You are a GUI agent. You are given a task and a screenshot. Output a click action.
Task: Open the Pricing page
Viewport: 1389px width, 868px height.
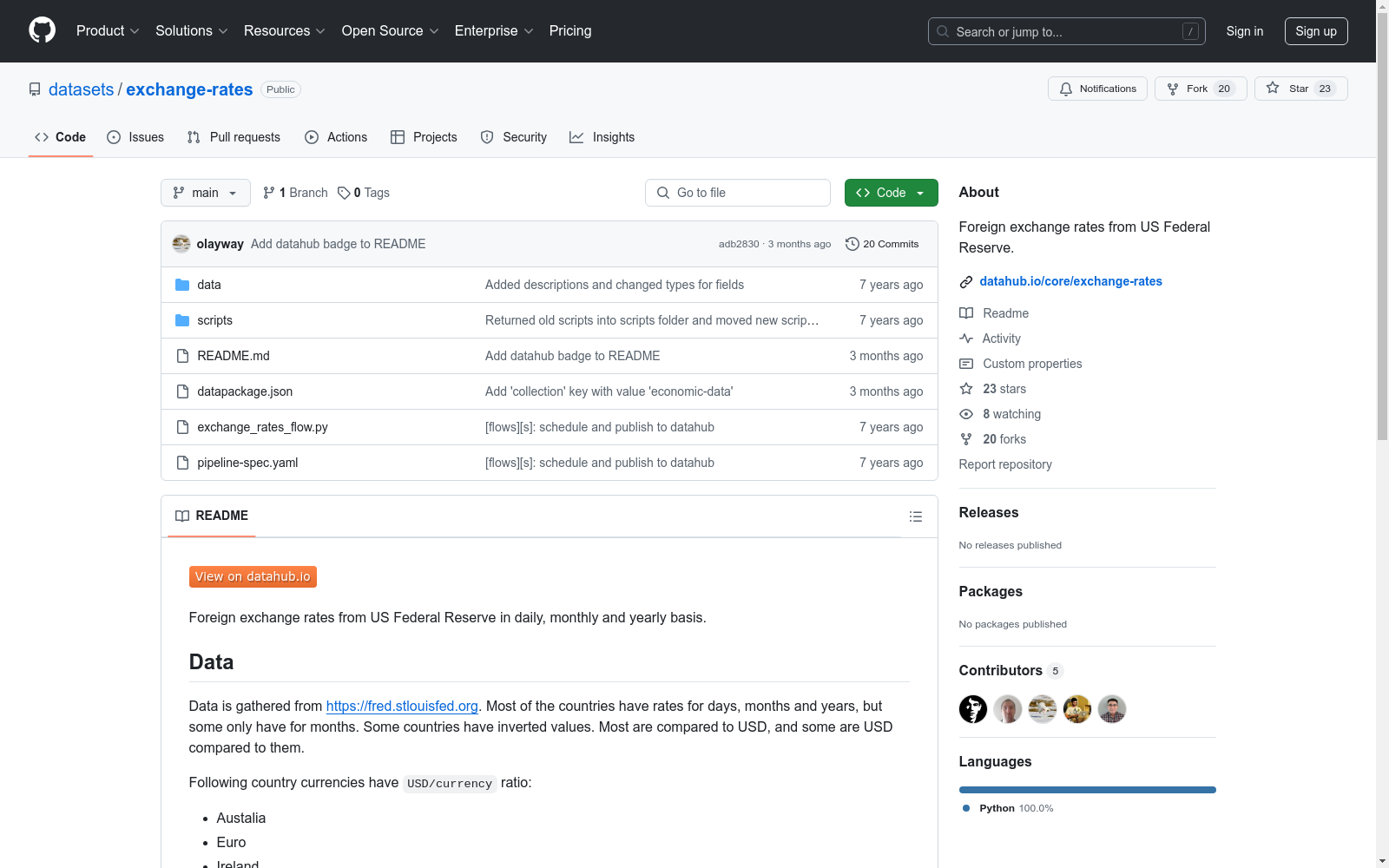click(x=570, y=30)
